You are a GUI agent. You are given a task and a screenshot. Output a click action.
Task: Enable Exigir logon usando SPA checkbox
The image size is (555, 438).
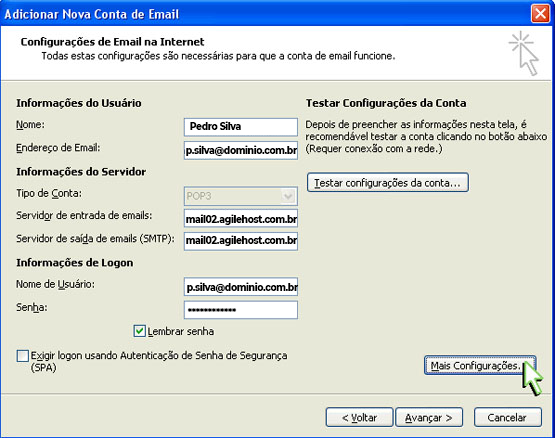coord(23,356)
